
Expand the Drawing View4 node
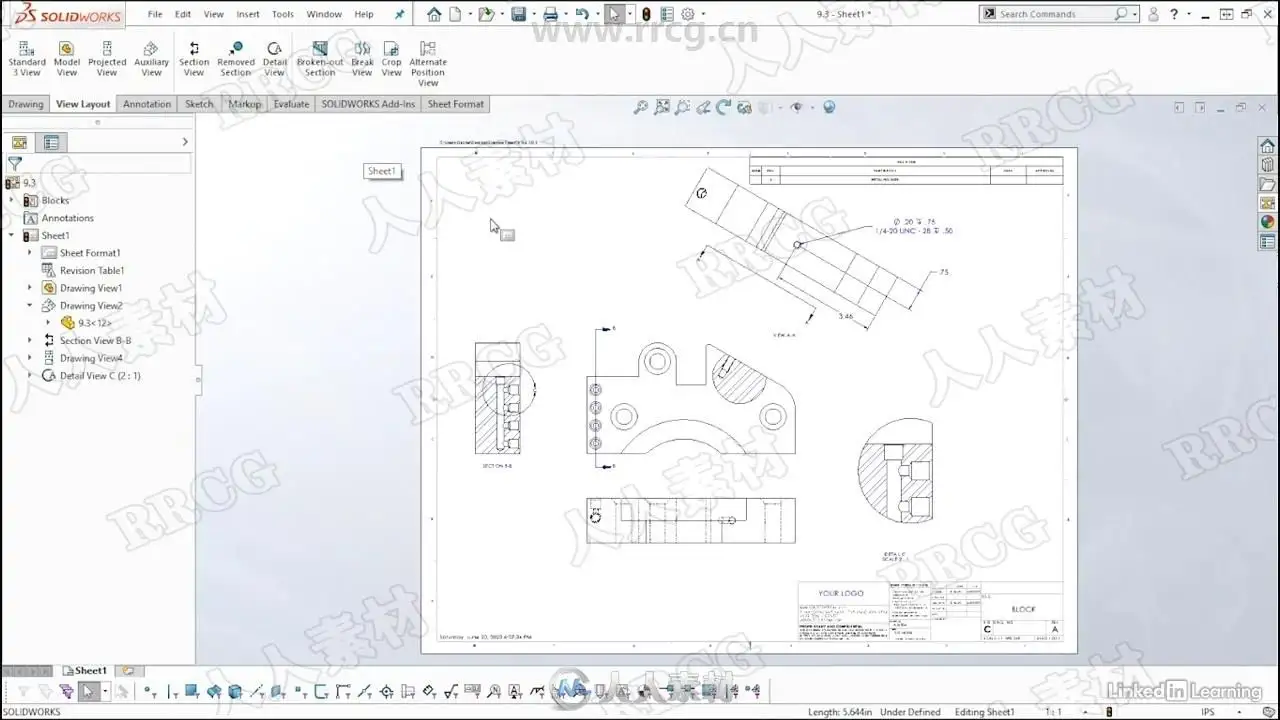pyautogui.click(x=29, y=358)
